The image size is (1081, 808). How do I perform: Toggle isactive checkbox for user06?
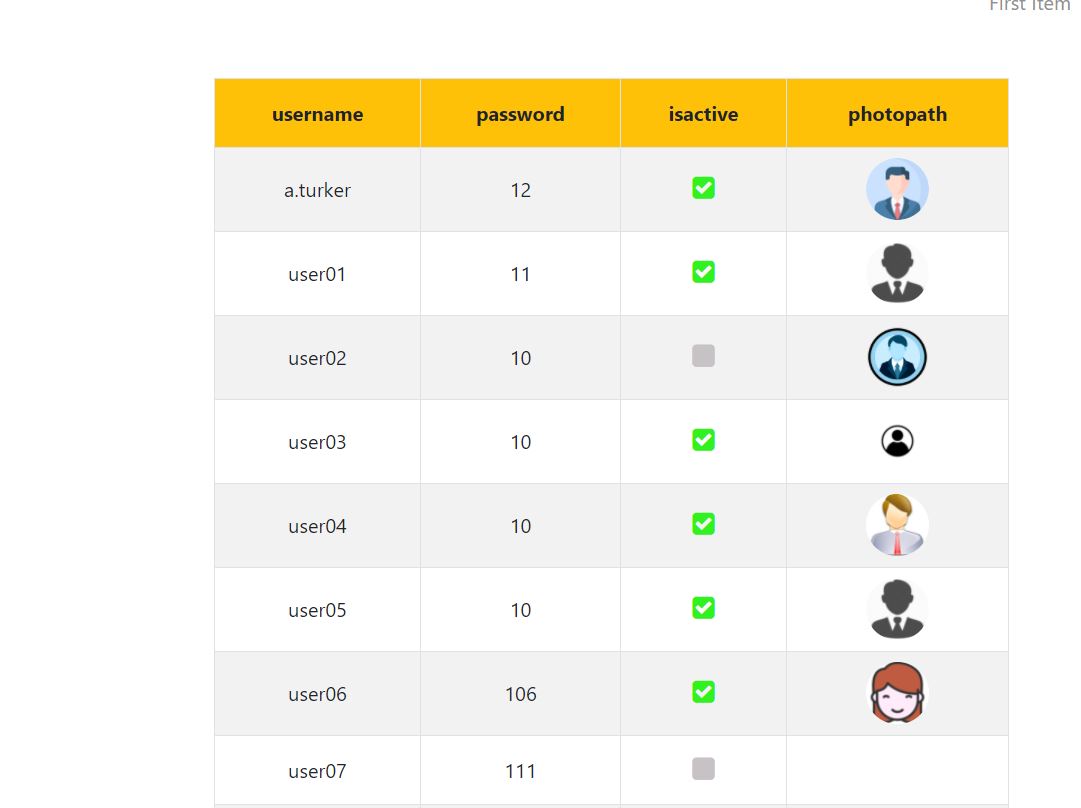(703, 692)
